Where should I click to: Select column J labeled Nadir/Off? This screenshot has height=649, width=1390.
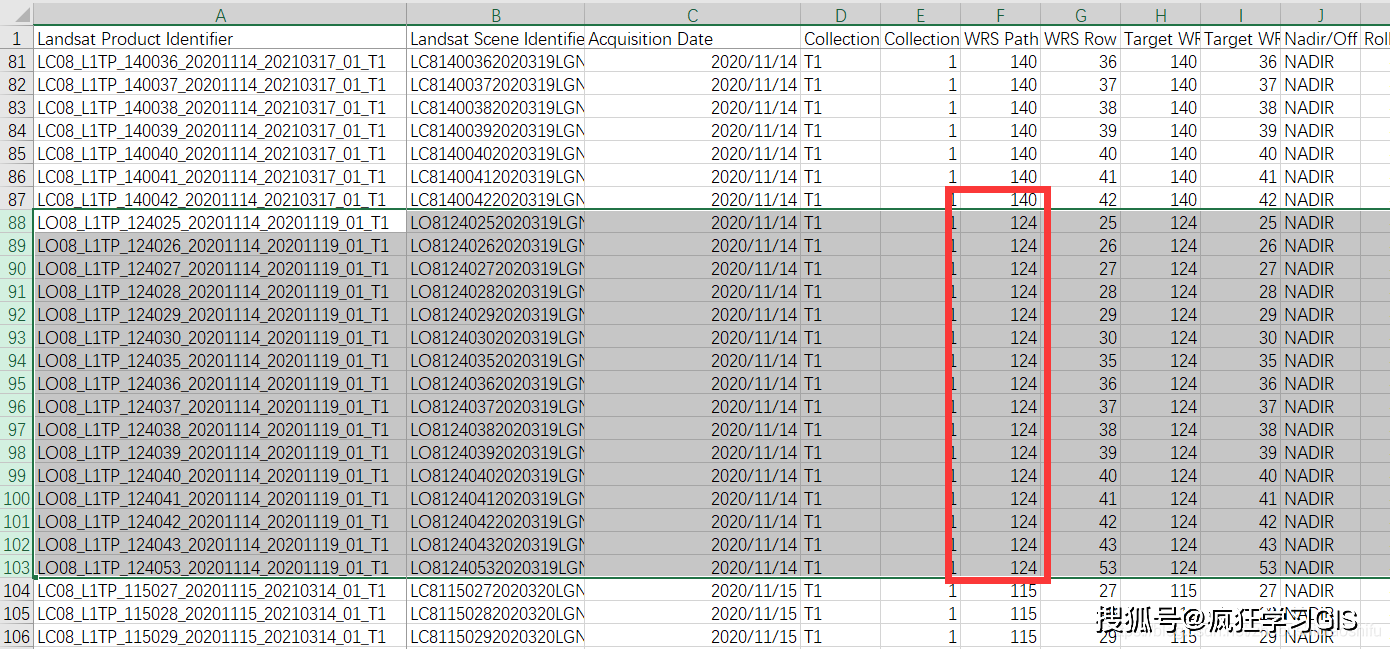point(1320,15)
